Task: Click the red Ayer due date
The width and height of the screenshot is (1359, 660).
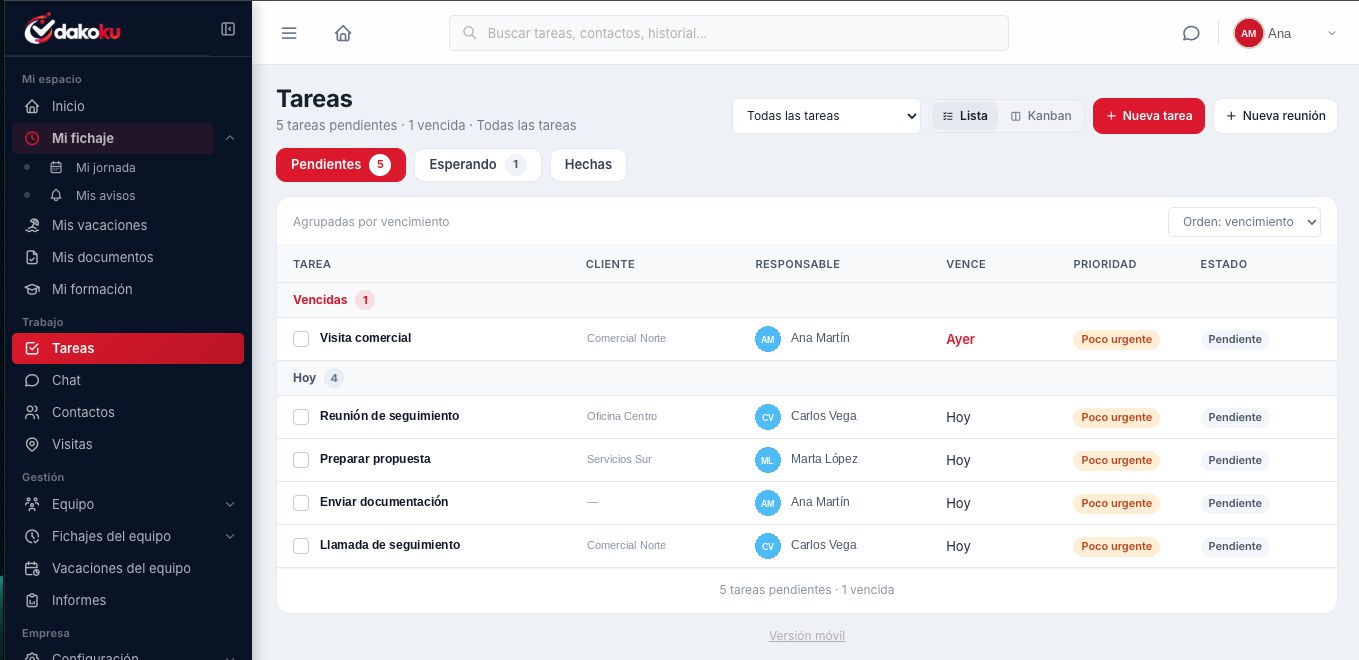Action: [960, 339]
